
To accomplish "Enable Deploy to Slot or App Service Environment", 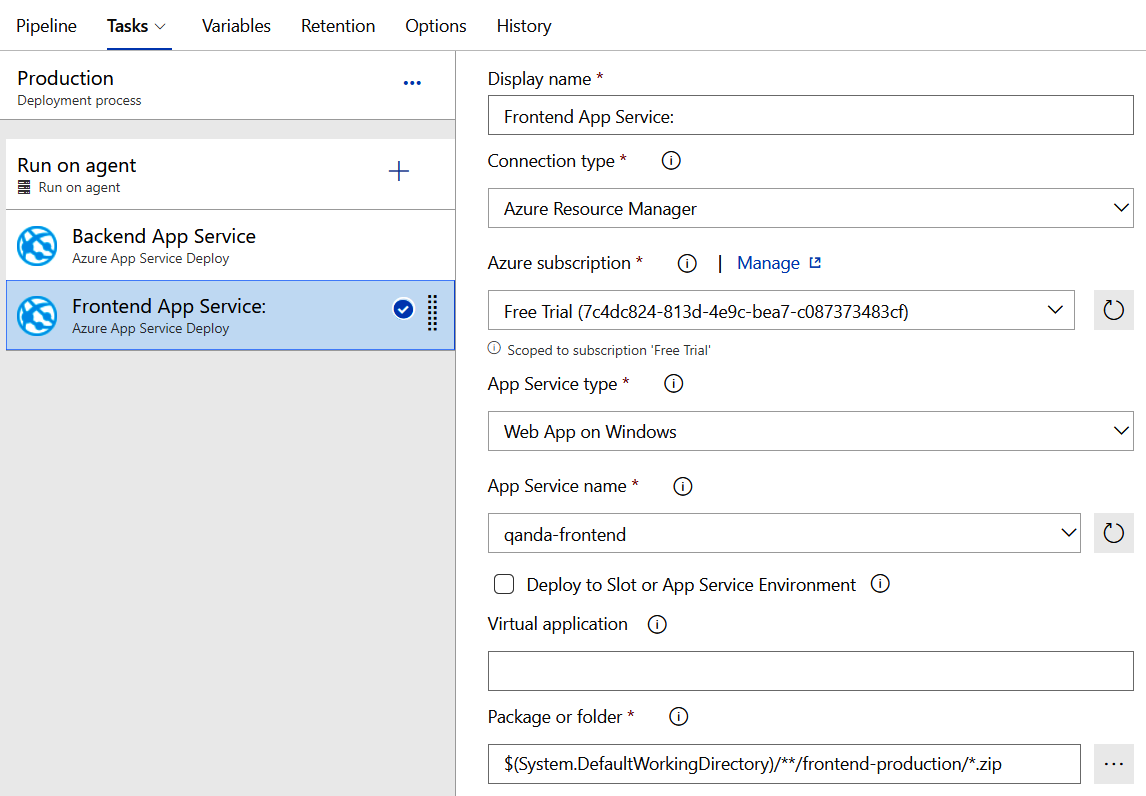I will pyautogui.click(x=505, y=584).
